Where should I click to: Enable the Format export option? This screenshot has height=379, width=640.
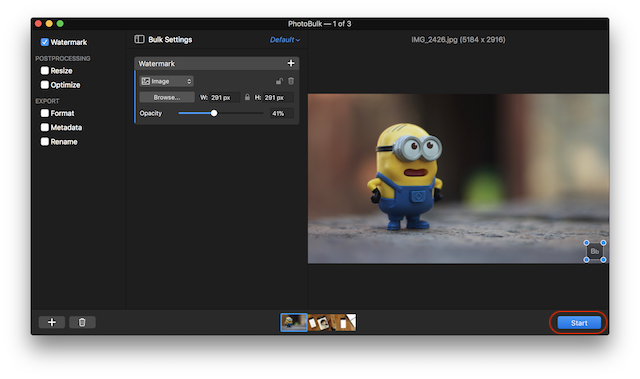pyautogui.click(x=44, y=113)
